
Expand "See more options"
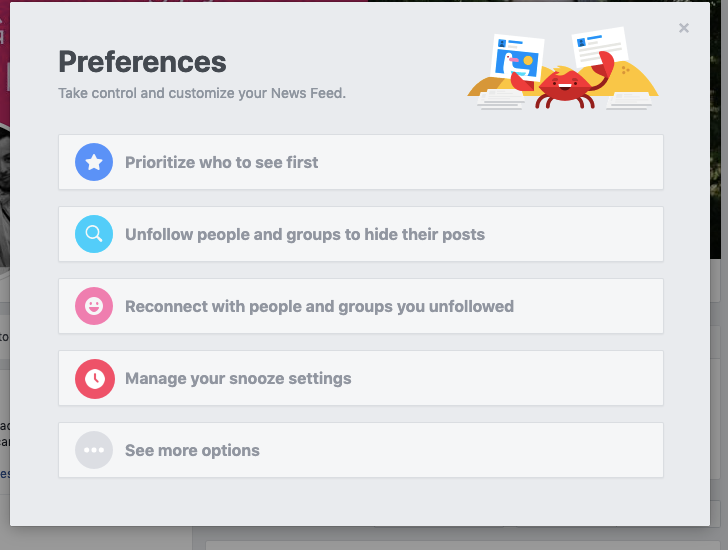click(x=192, y=450)
